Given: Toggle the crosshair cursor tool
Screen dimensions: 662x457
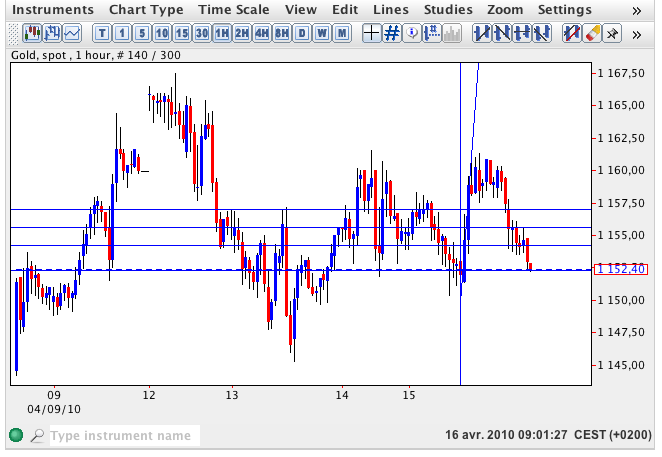Looking at the screenshot, I should (x=371, y=33).
